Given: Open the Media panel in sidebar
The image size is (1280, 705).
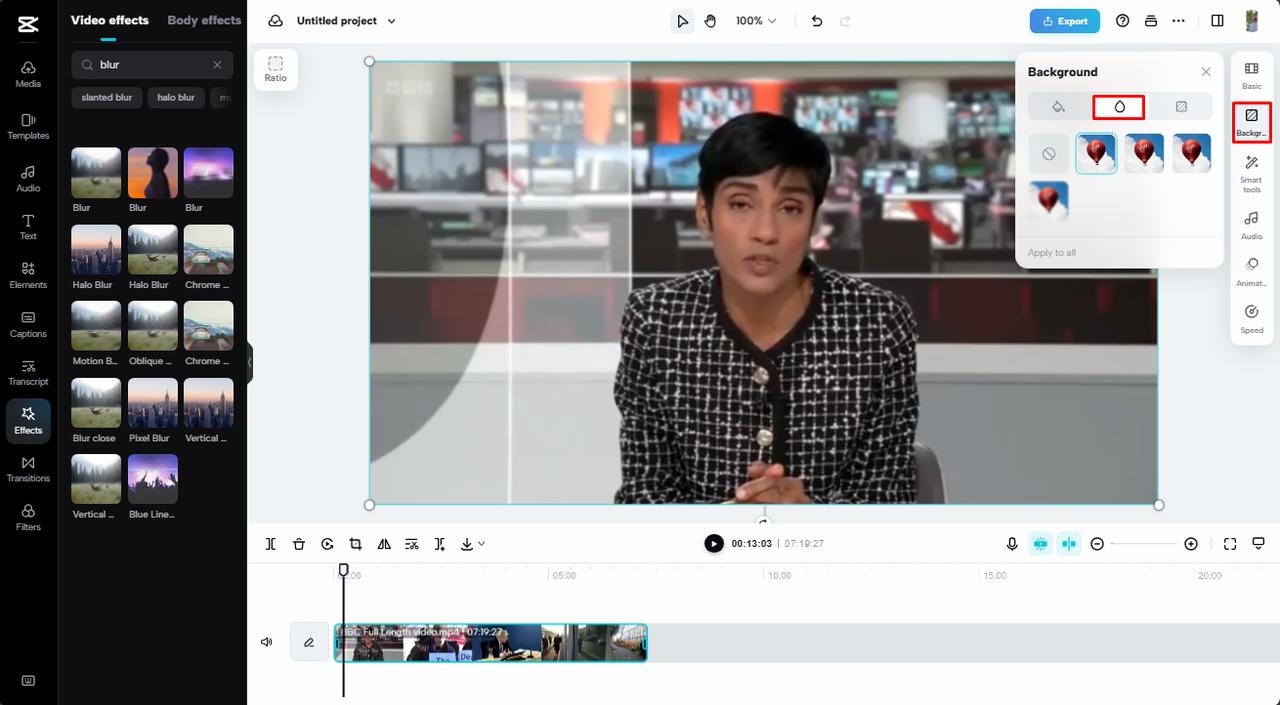Looking at the screenshot, I should tap(28, 74).
